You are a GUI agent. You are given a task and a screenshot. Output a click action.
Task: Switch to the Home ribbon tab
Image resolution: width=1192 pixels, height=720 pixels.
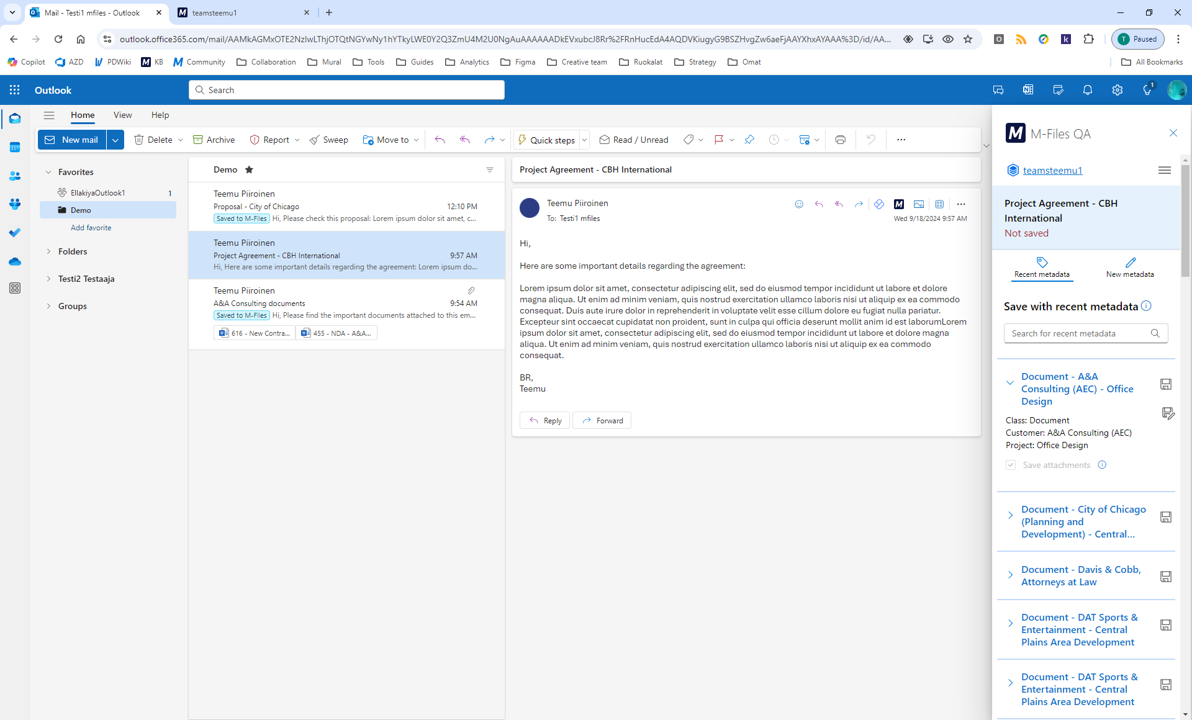click(x=83, y=116)
